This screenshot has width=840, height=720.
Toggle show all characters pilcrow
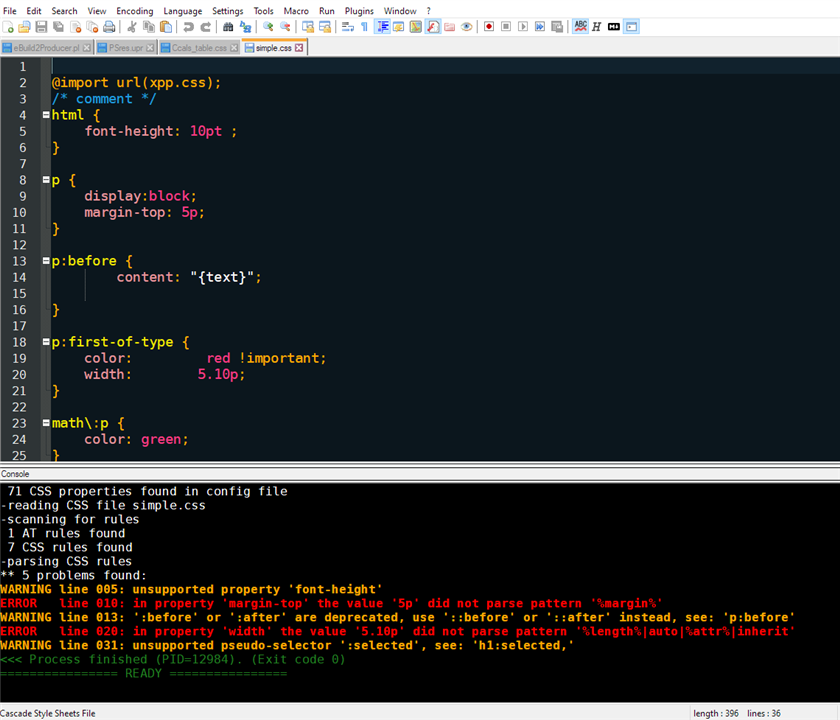(x=365, y=27)
